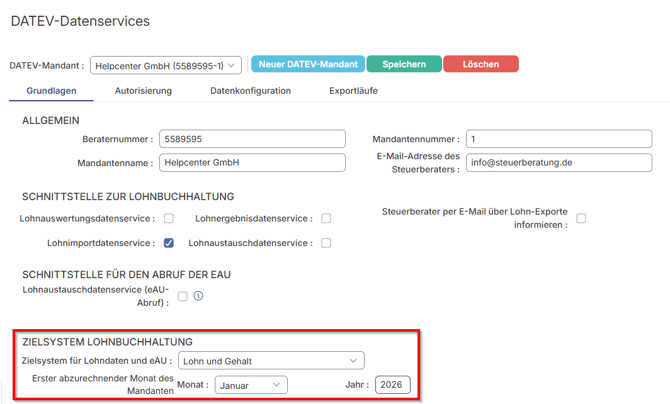The image size is (670, 404).
Task: Open the Monat dropdown showing Januar
Action: 250,384
